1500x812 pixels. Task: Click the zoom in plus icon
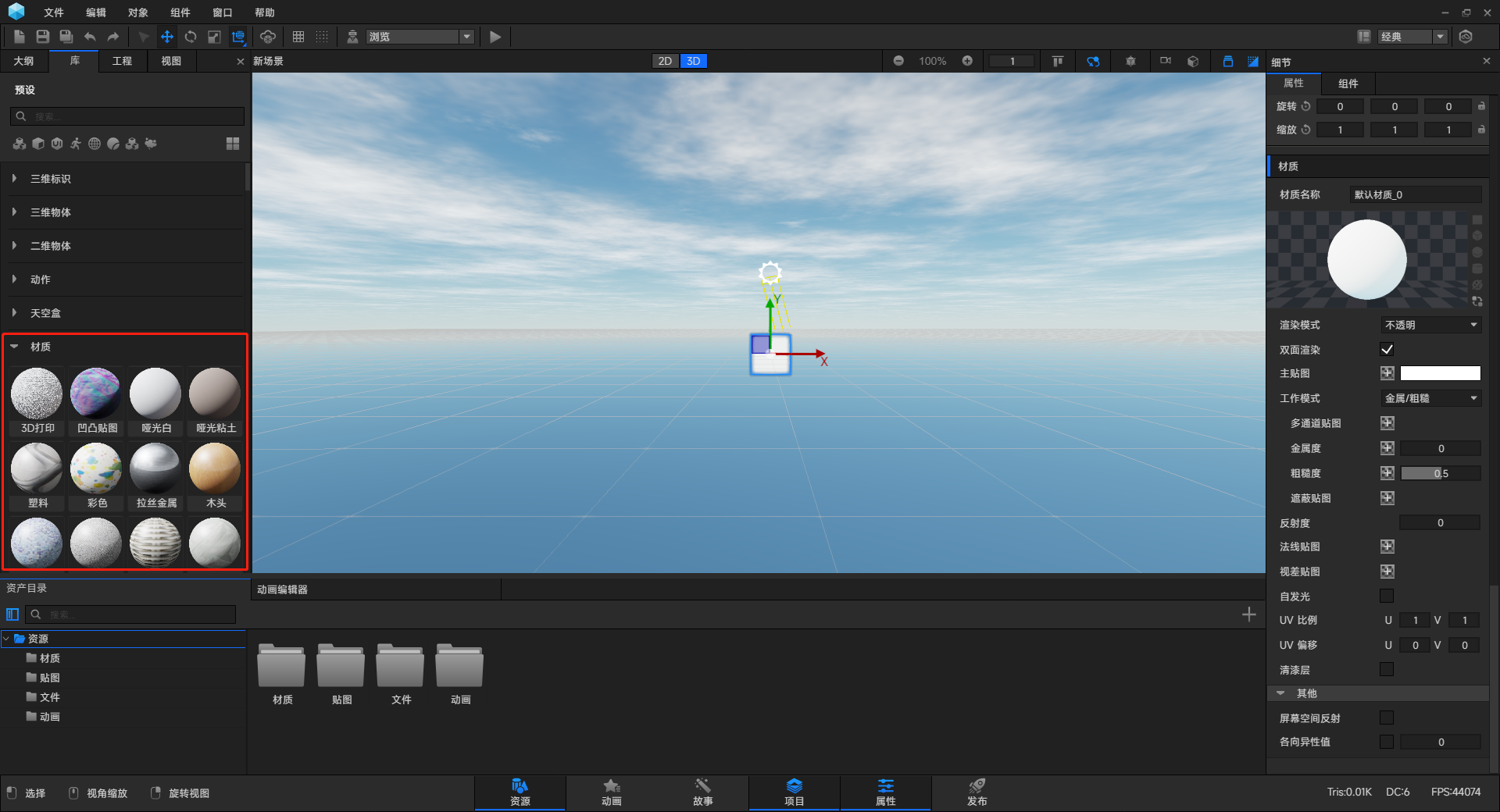967,61
